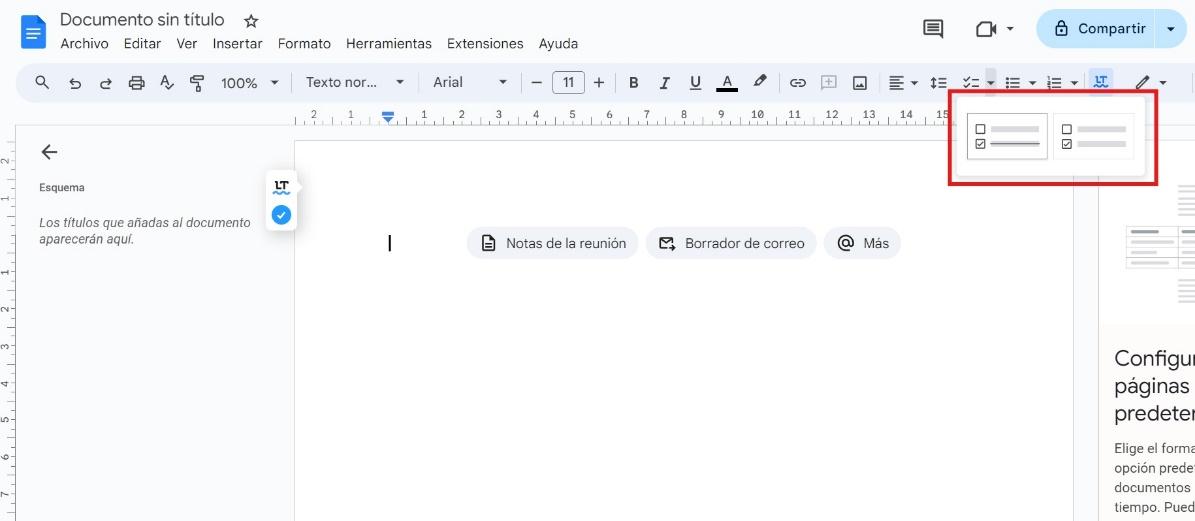Open the paragraph style dropdown
Screen dimensions: 1195x521
point(354,82)
